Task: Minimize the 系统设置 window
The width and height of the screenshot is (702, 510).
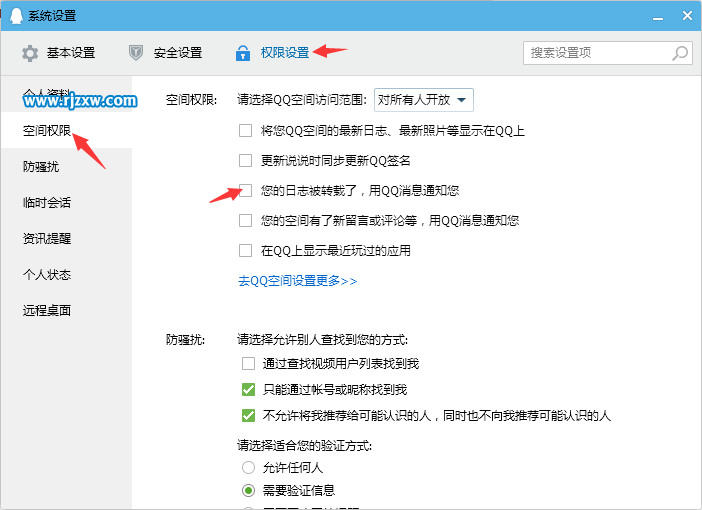Action: point(658,17)
